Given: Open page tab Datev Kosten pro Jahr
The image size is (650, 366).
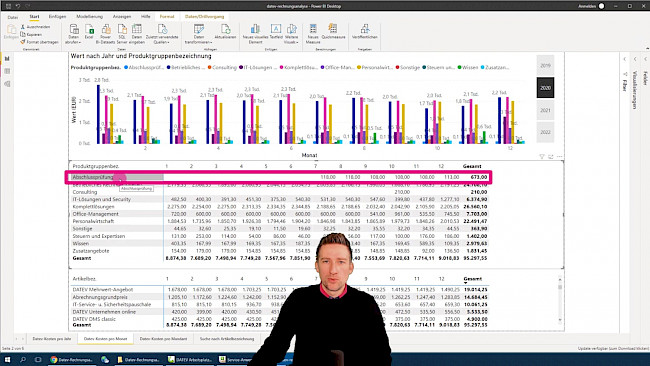Looking at the screenshot, I should [52, 339].
